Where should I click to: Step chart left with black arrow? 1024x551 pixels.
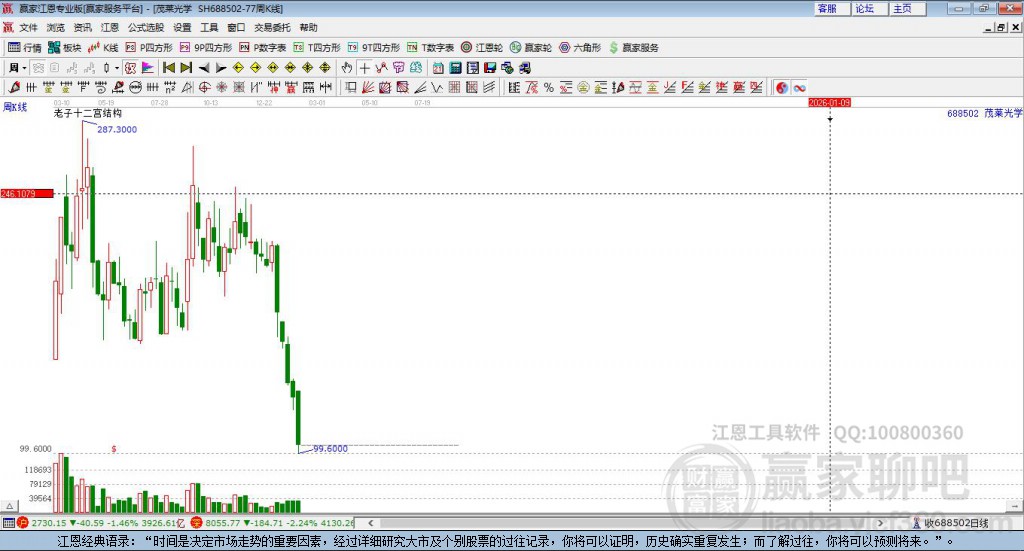(x=204, y=68)
